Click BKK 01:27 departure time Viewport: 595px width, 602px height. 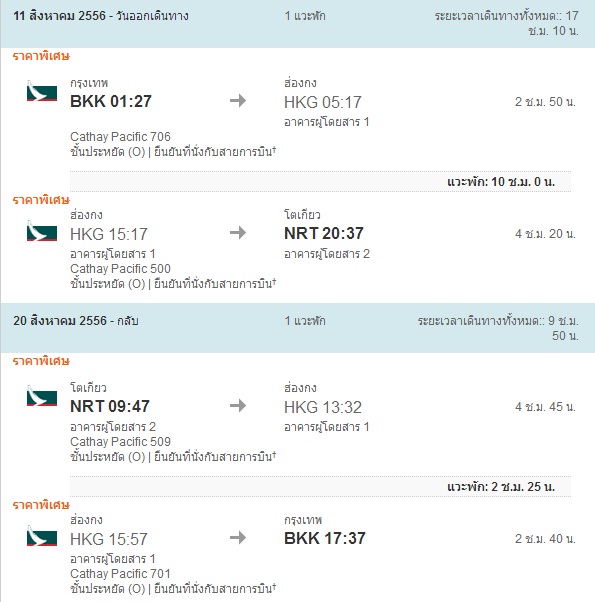111,101
